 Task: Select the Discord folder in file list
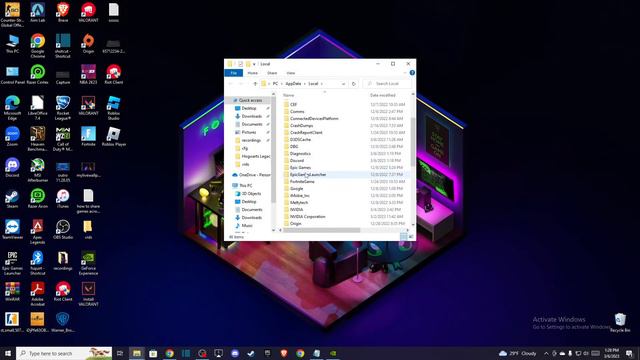click(297, 161)
